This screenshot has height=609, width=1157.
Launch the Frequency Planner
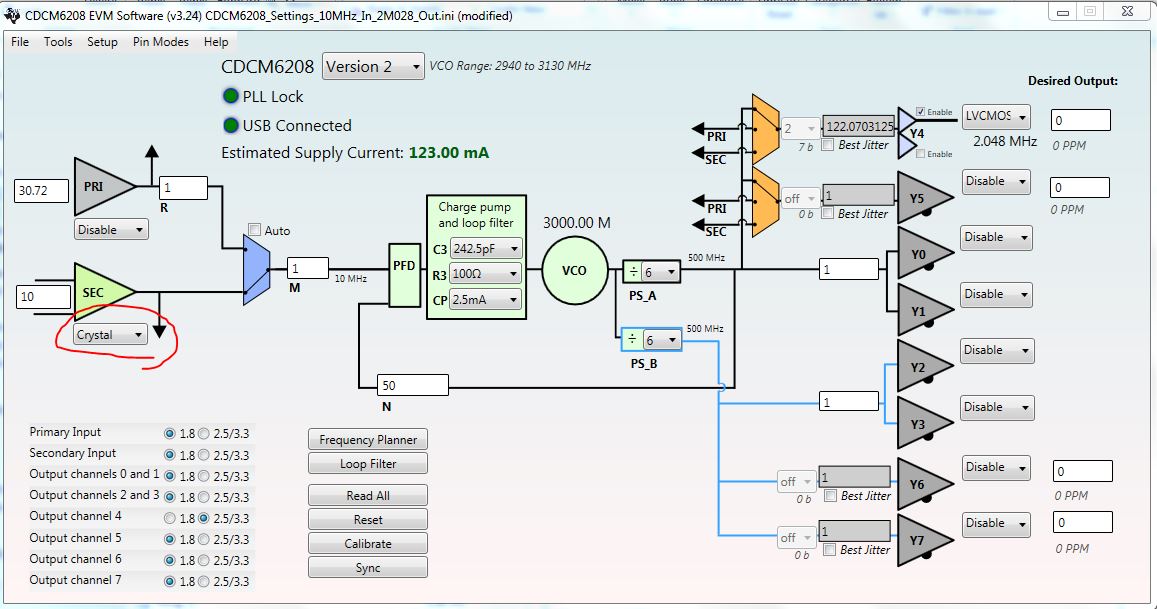(x=367, y=439)
